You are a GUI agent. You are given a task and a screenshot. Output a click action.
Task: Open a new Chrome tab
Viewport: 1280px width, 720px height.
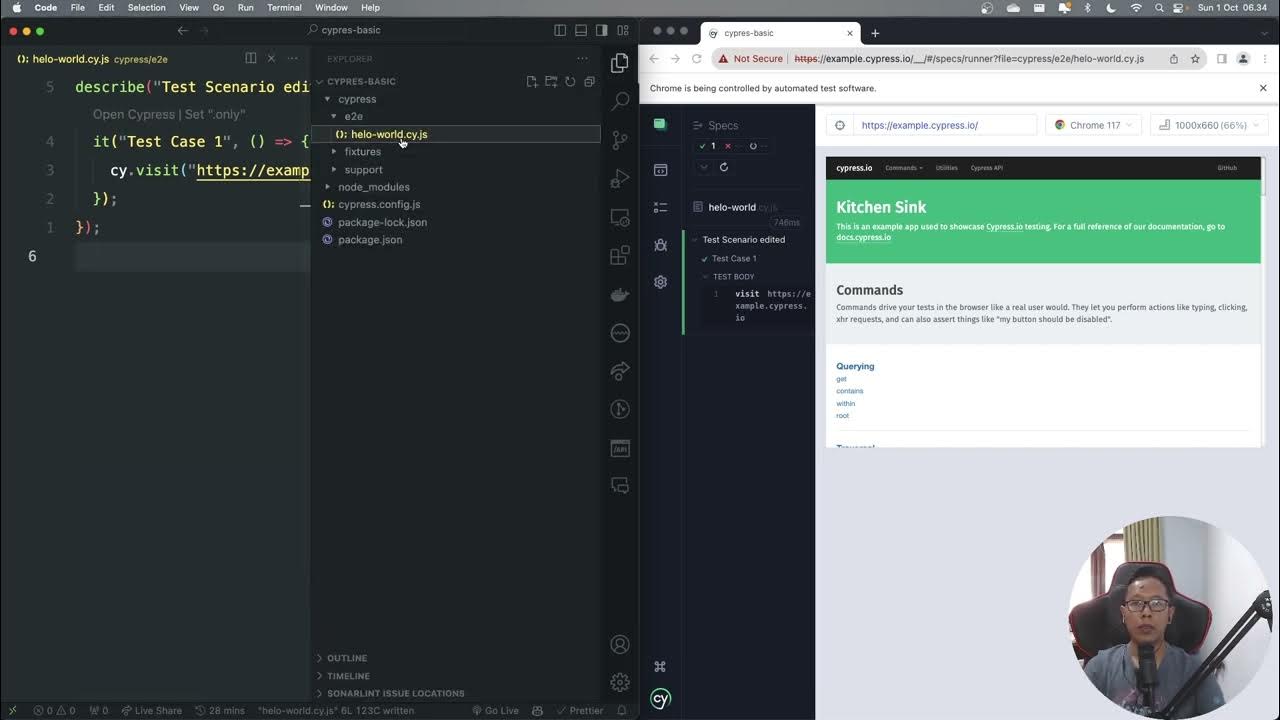pos(875,33)
